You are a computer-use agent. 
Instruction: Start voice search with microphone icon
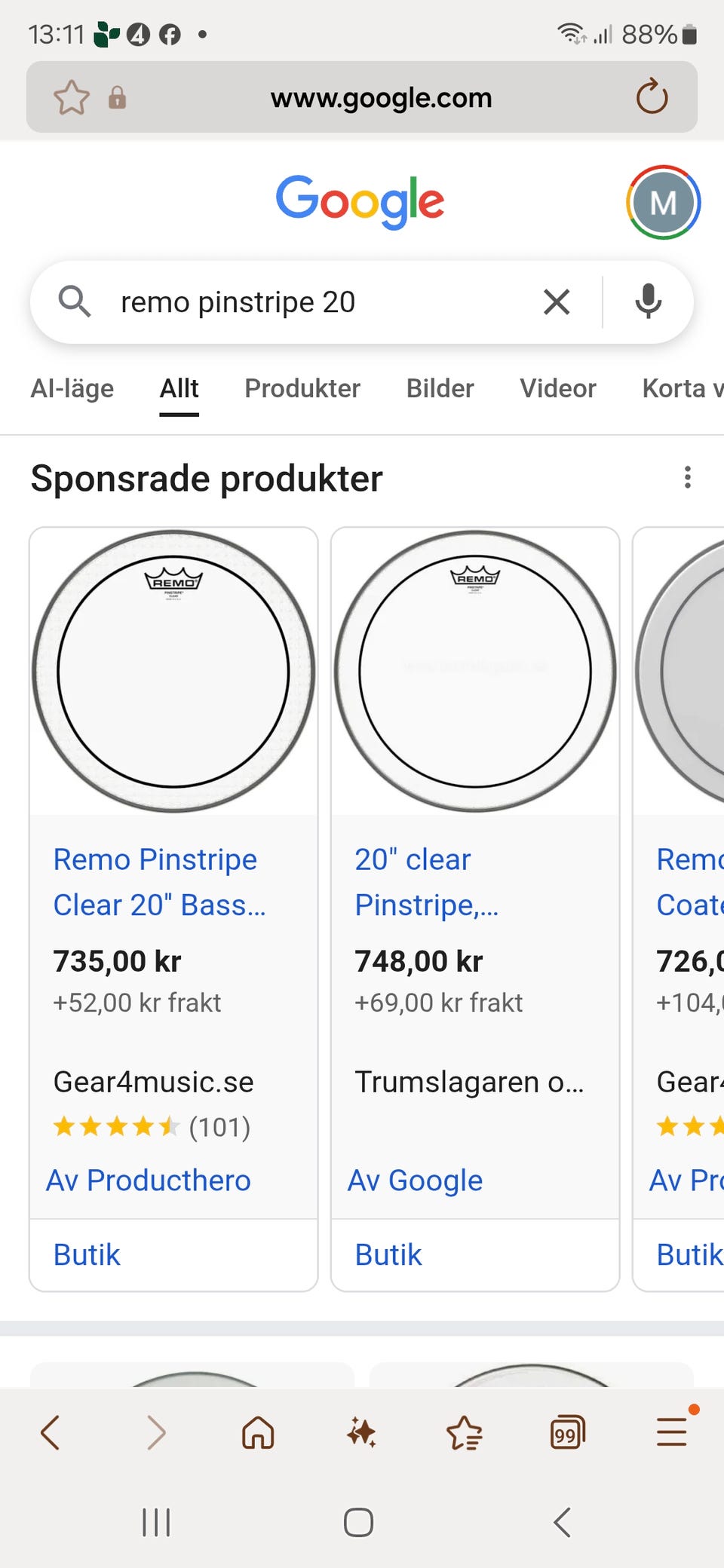tap(648, 302)
